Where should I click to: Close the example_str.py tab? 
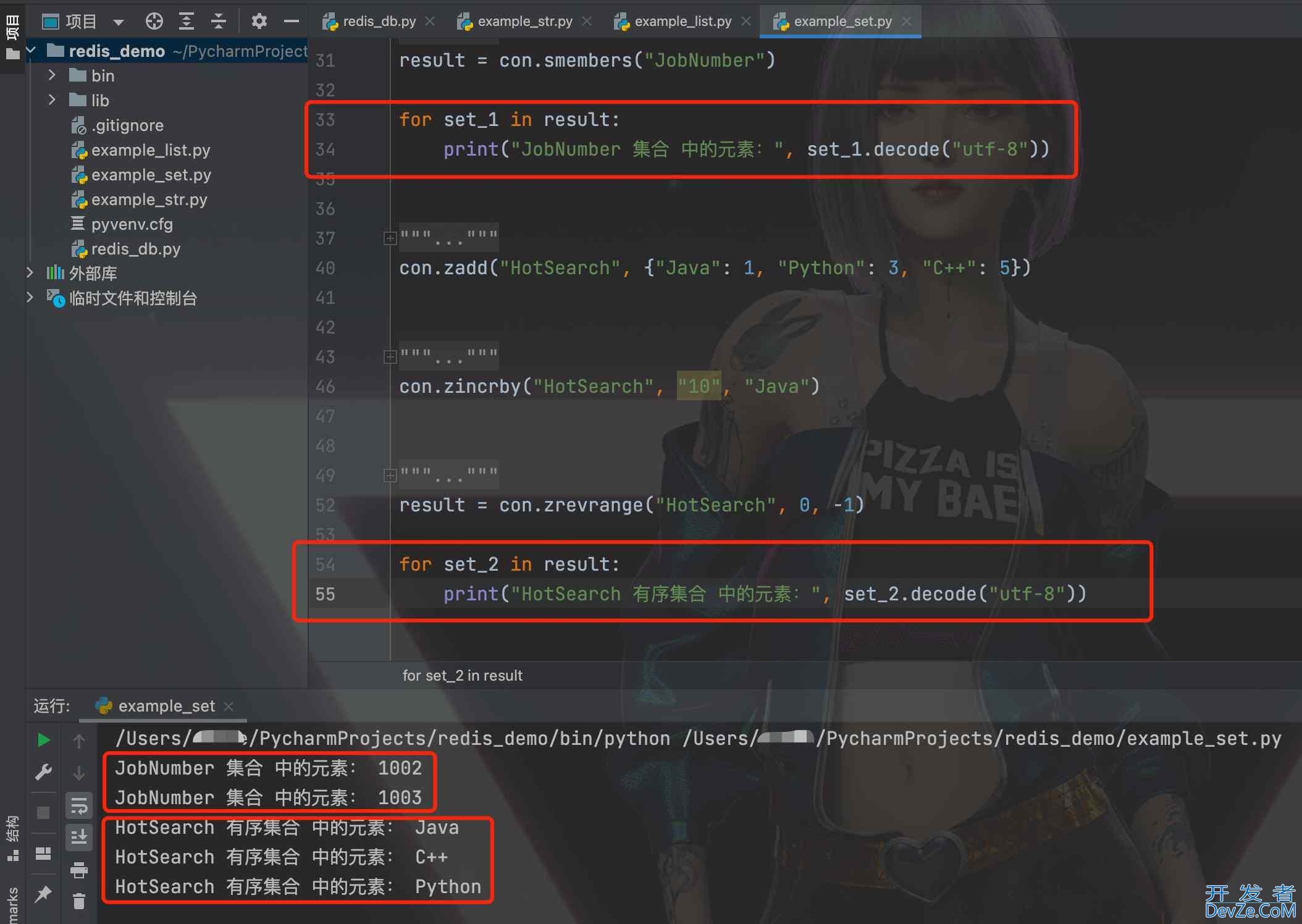pos(587,22)
